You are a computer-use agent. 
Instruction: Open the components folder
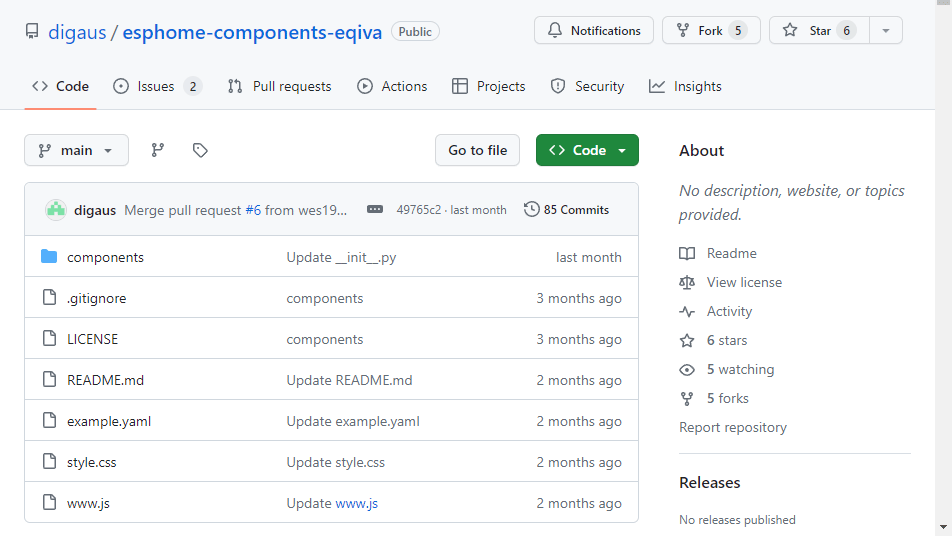105,257
